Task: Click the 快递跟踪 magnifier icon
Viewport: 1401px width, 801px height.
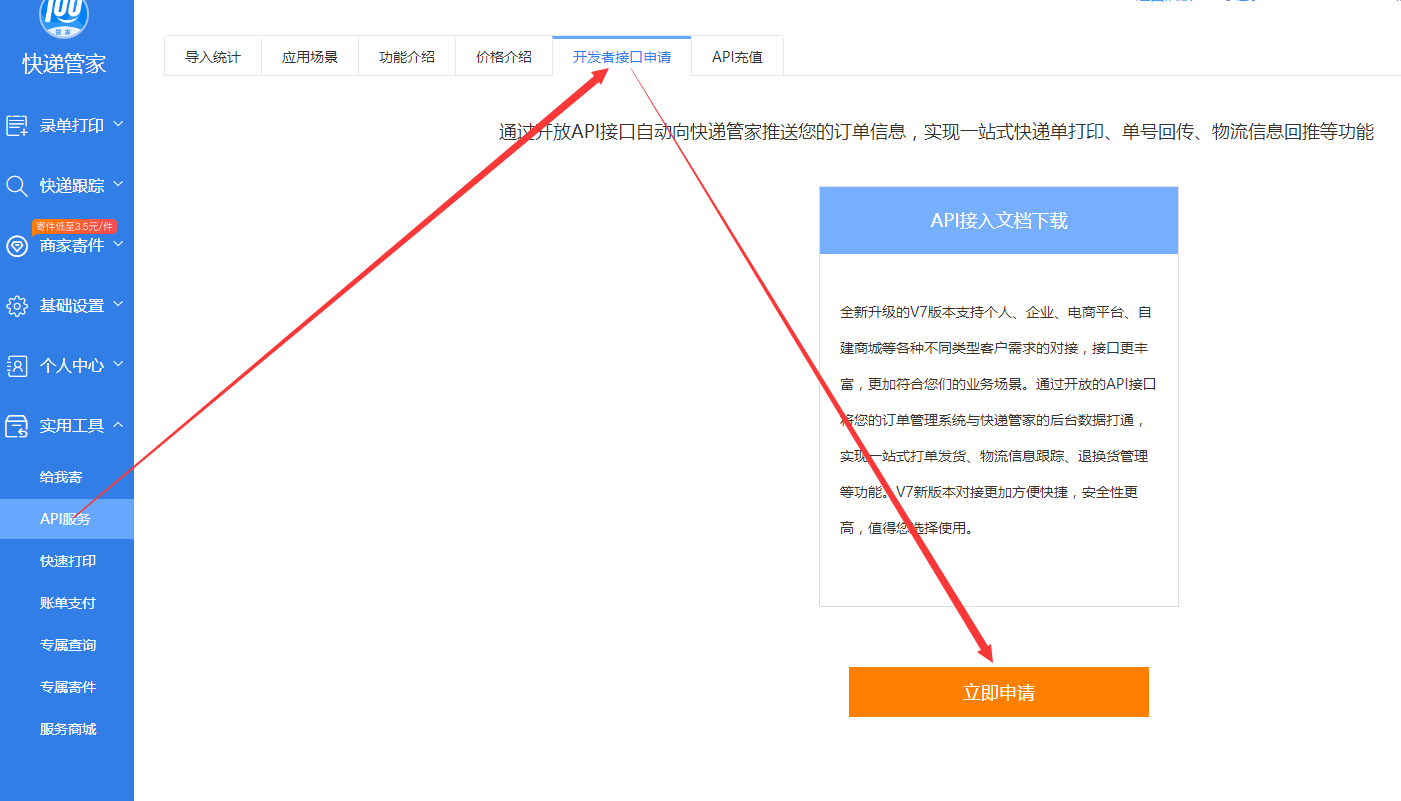Action: click(x=17, y=185)
